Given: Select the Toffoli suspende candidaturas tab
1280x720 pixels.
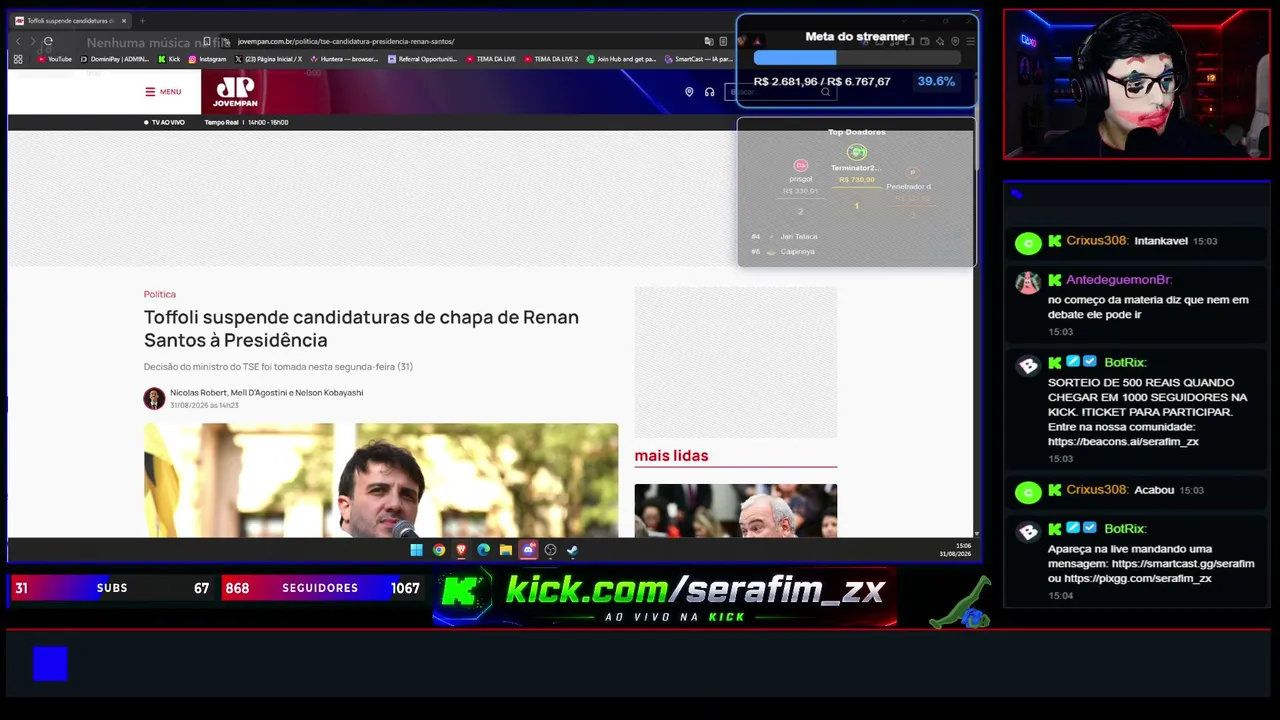Looking at the screenshot, I should click(70, 20).
